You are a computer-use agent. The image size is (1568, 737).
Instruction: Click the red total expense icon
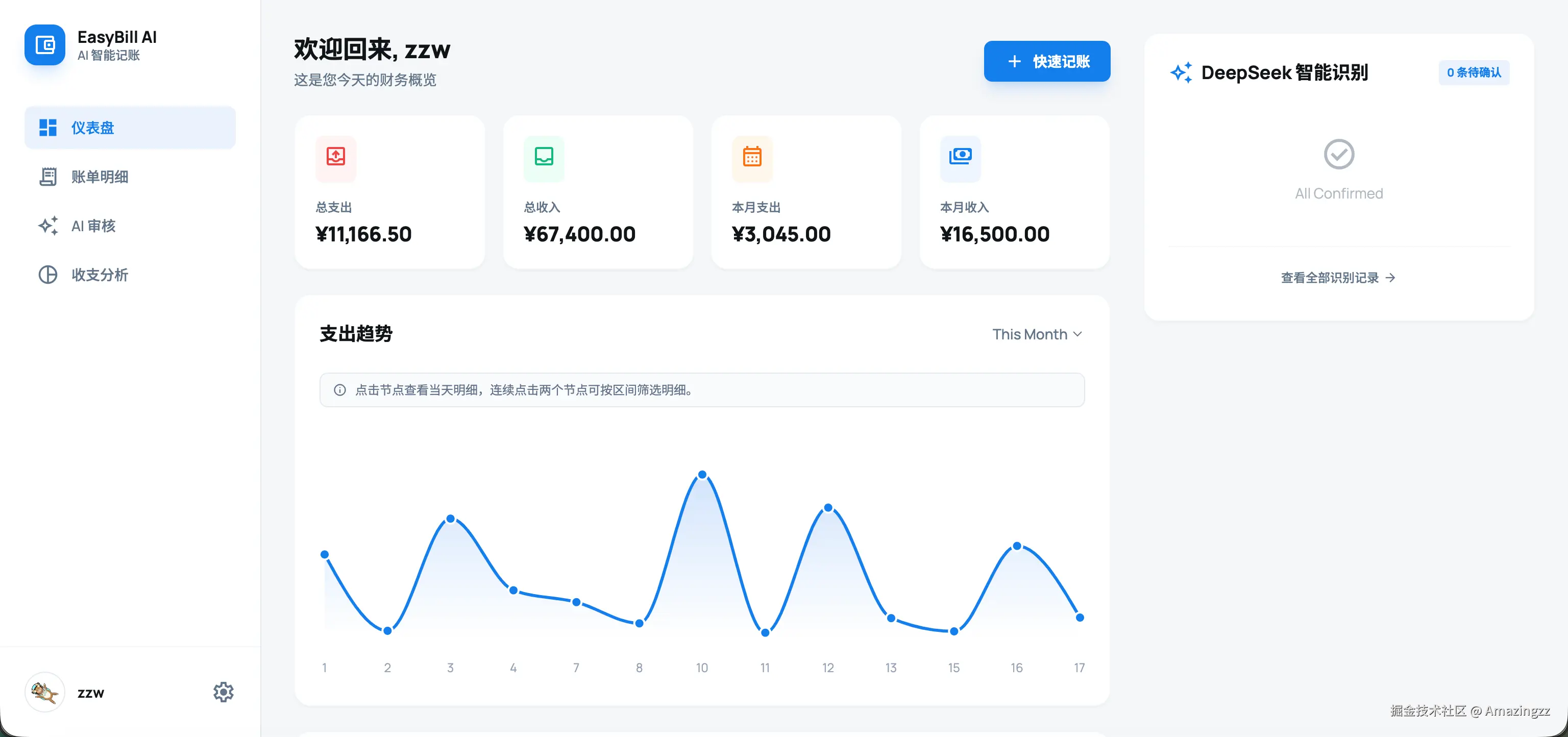point(336,157)
